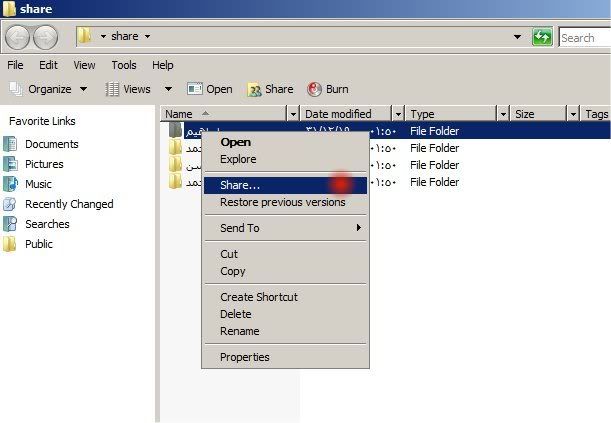Sort by the Name column header
The width and height of the screenshot is (611, 423).
coord(224,114)
